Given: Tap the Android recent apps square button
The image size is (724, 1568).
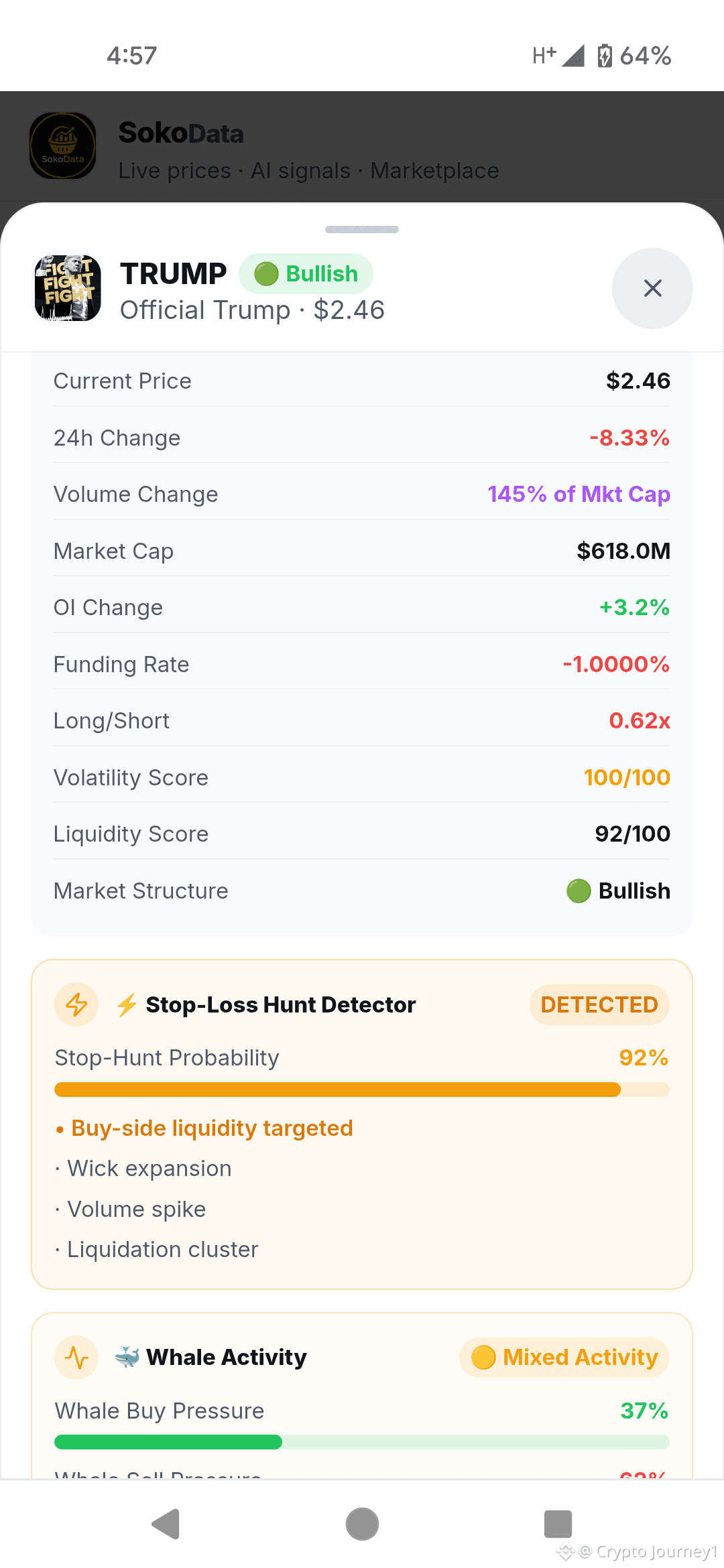Looking at the screenshot, I should click(558, 1524).
